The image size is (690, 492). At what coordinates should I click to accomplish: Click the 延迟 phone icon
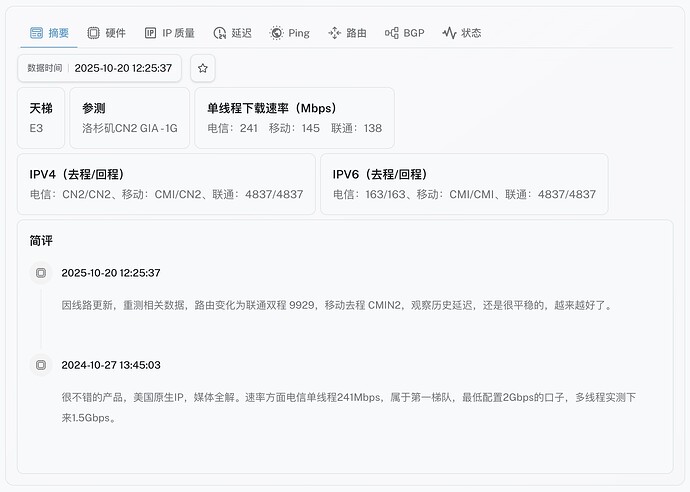pos(219,33)
